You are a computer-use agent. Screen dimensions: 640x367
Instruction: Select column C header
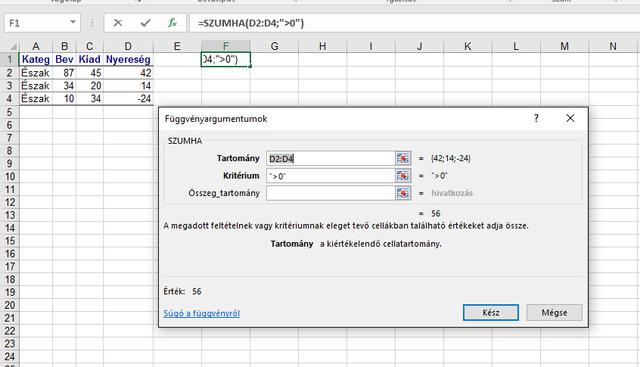tap(89, 46)
